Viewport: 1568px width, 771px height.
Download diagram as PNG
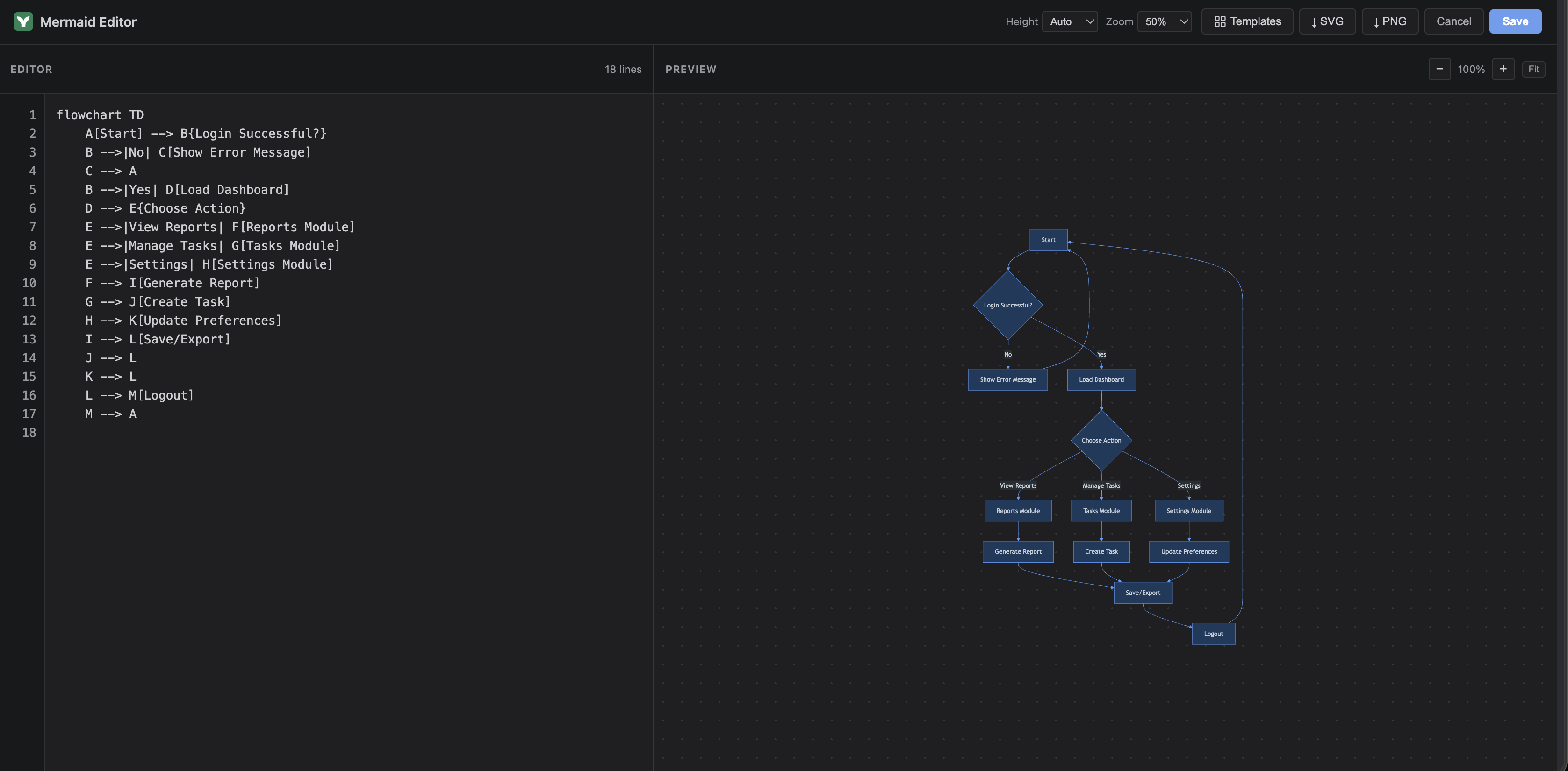(1390, 21)
